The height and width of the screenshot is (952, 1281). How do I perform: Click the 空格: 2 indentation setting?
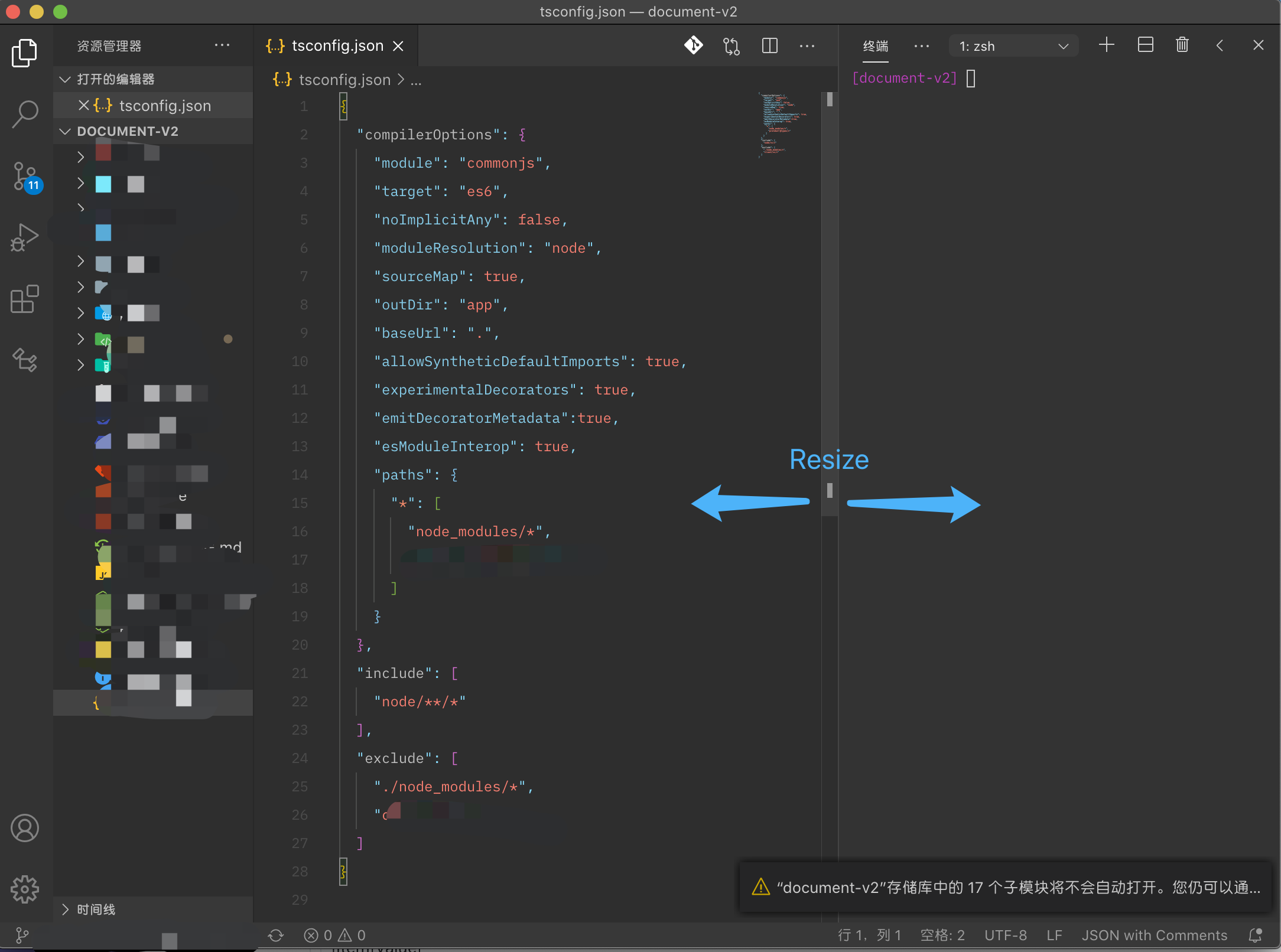click(x=942, y=935)
